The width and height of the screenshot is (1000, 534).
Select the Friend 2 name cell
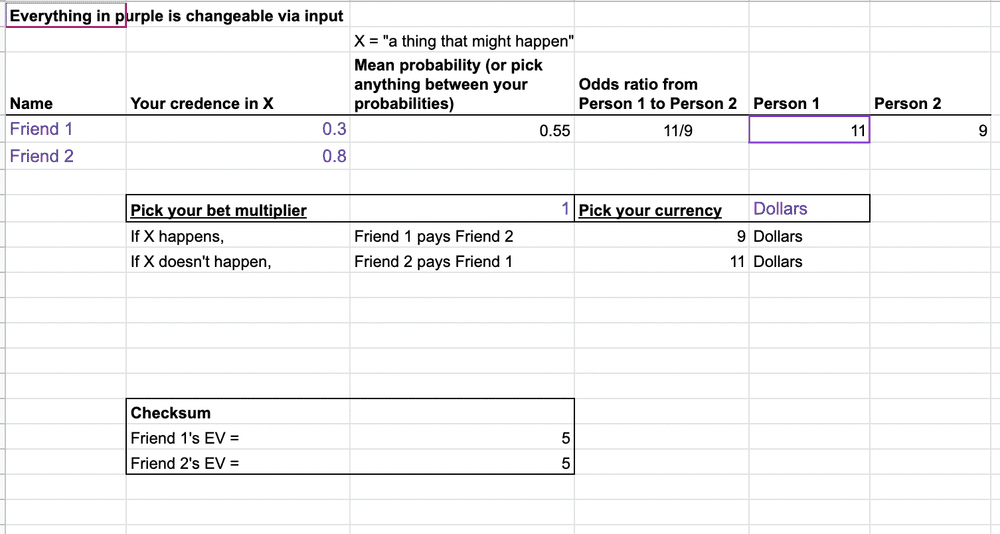tap(66, 156)
